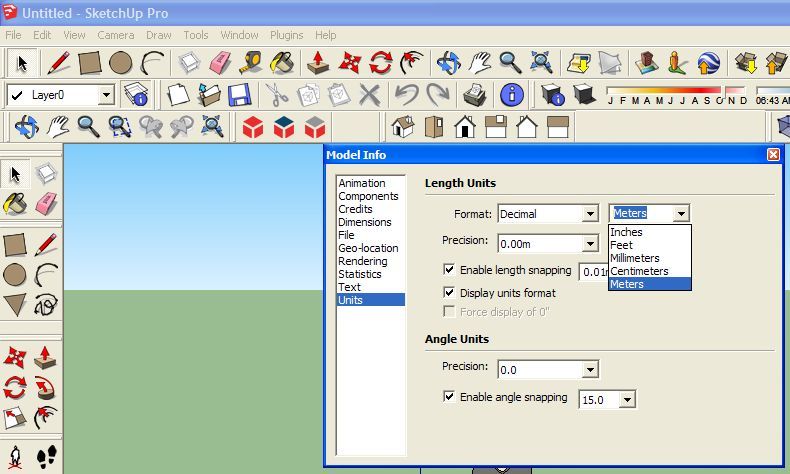Click the Pan hand tool in top toolbar
Image resolution: width=790 pixels, height=474 pixels.
pyautogui.click(x=480, y=63)
